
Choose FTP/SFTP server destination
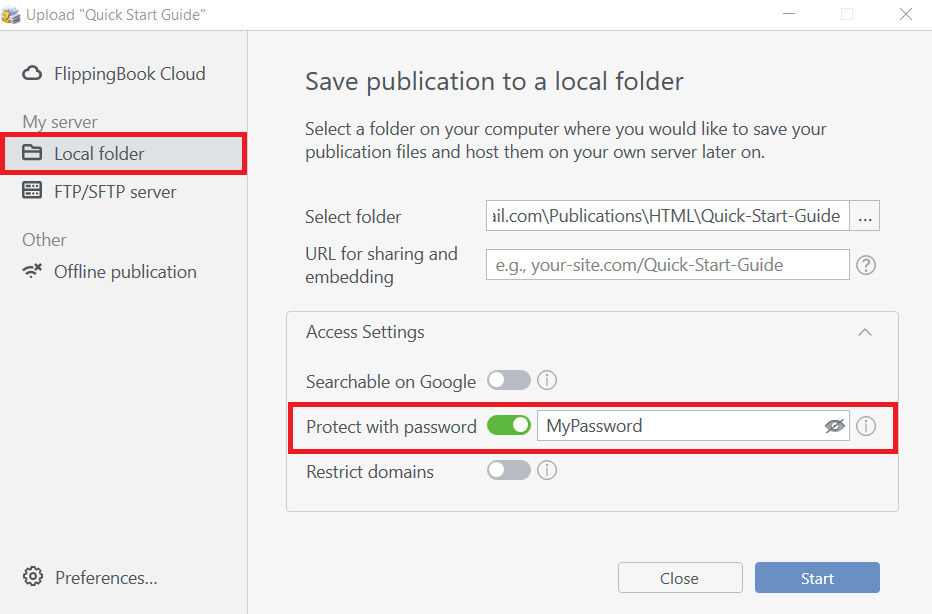[x=99, y=191]
